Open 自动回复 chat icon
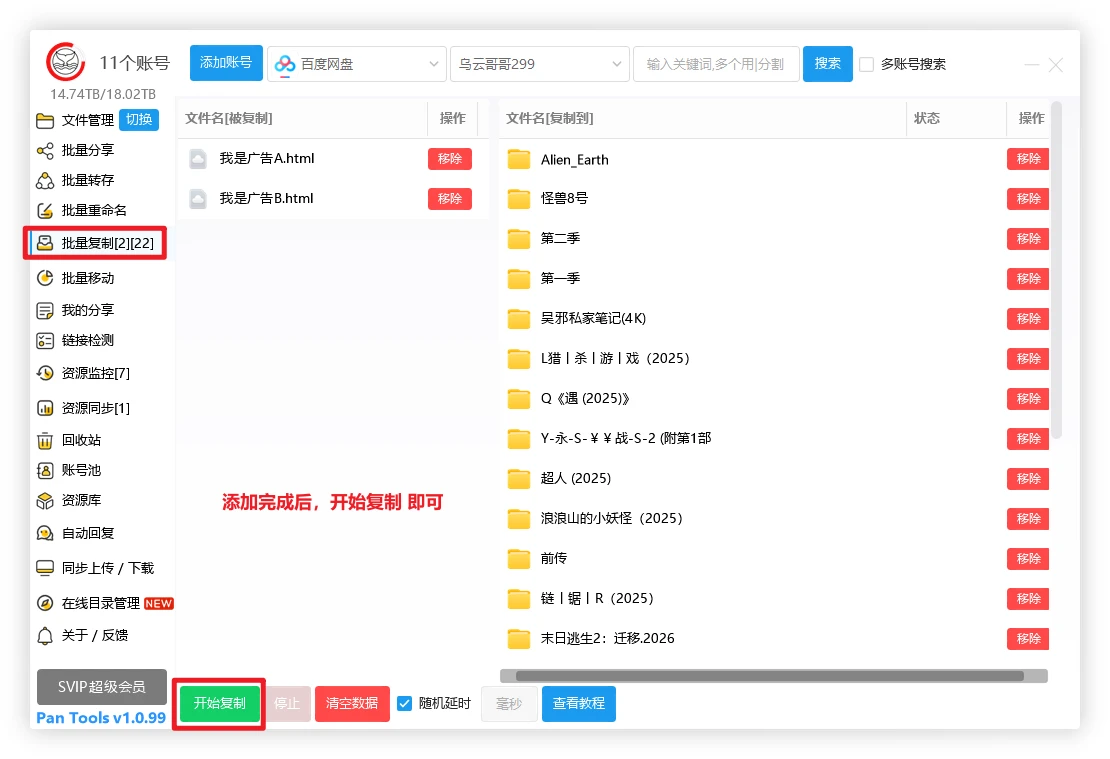 pyautogui.click(x=45, y=533)
